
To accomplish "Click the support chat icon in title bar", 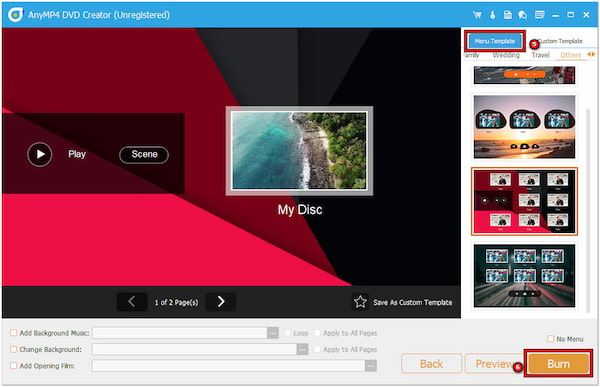I will (523, 15).
